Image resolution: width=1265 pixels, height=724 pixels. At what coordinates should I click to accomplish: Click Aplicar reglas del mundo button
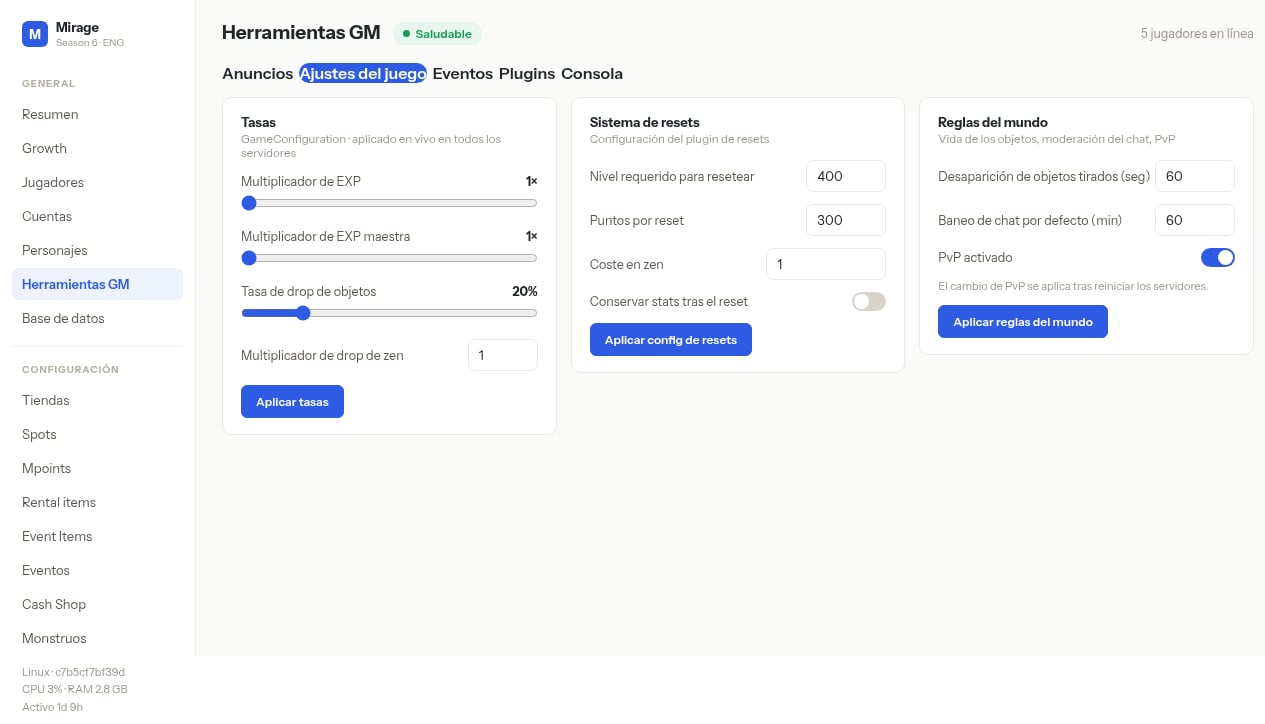[x=1023, y=322]
